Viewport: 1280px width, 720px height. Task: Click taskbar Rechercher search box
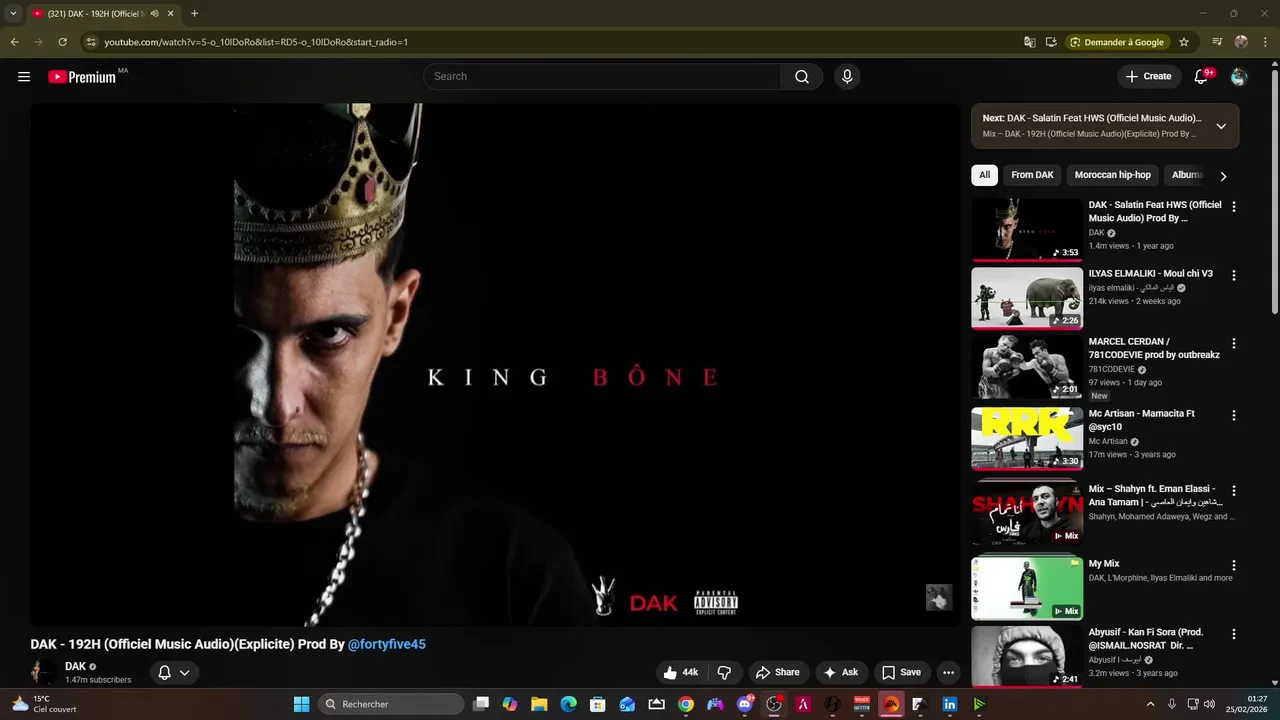(390, 704)
